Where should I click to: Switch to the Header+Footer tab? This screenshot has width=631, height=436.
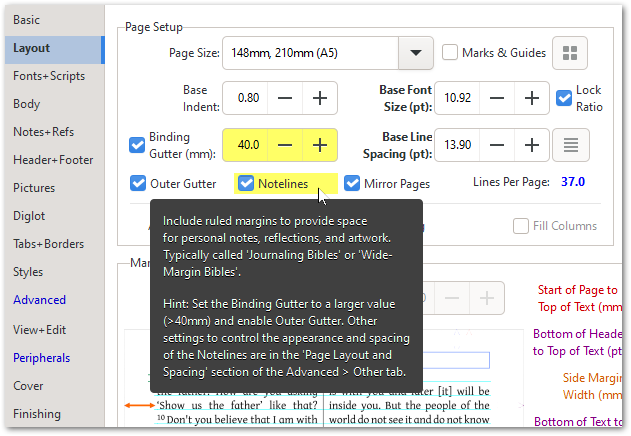point(54,160)
